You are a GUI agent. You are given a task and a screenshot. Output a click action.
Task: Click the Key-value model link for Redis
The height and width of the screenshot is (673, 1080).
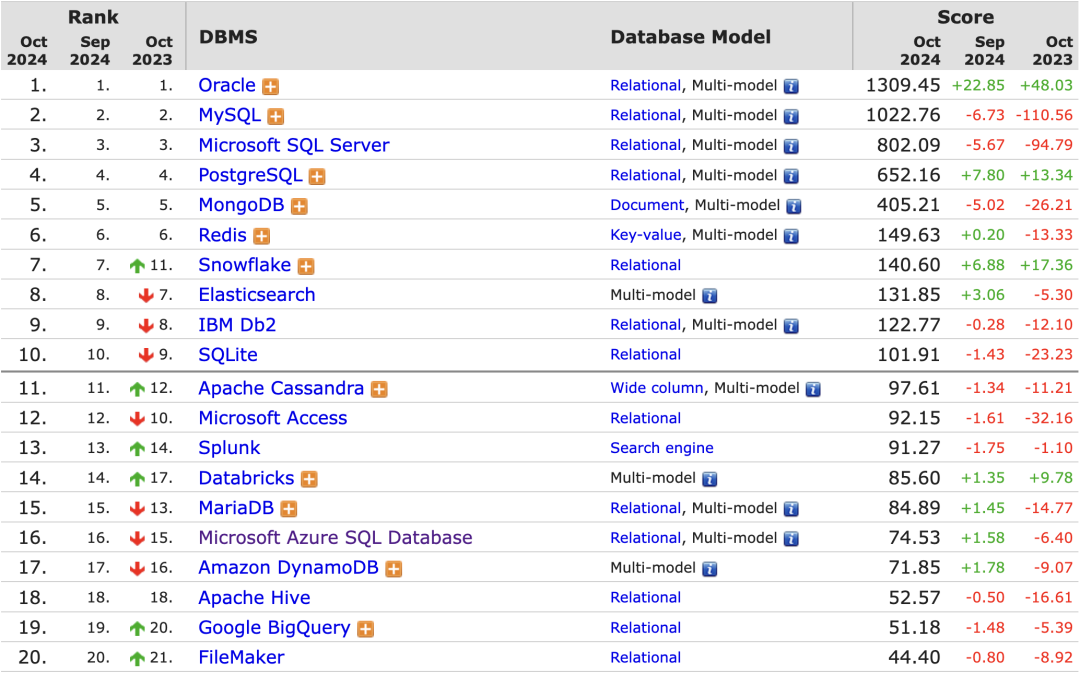(x=646, y=235)
